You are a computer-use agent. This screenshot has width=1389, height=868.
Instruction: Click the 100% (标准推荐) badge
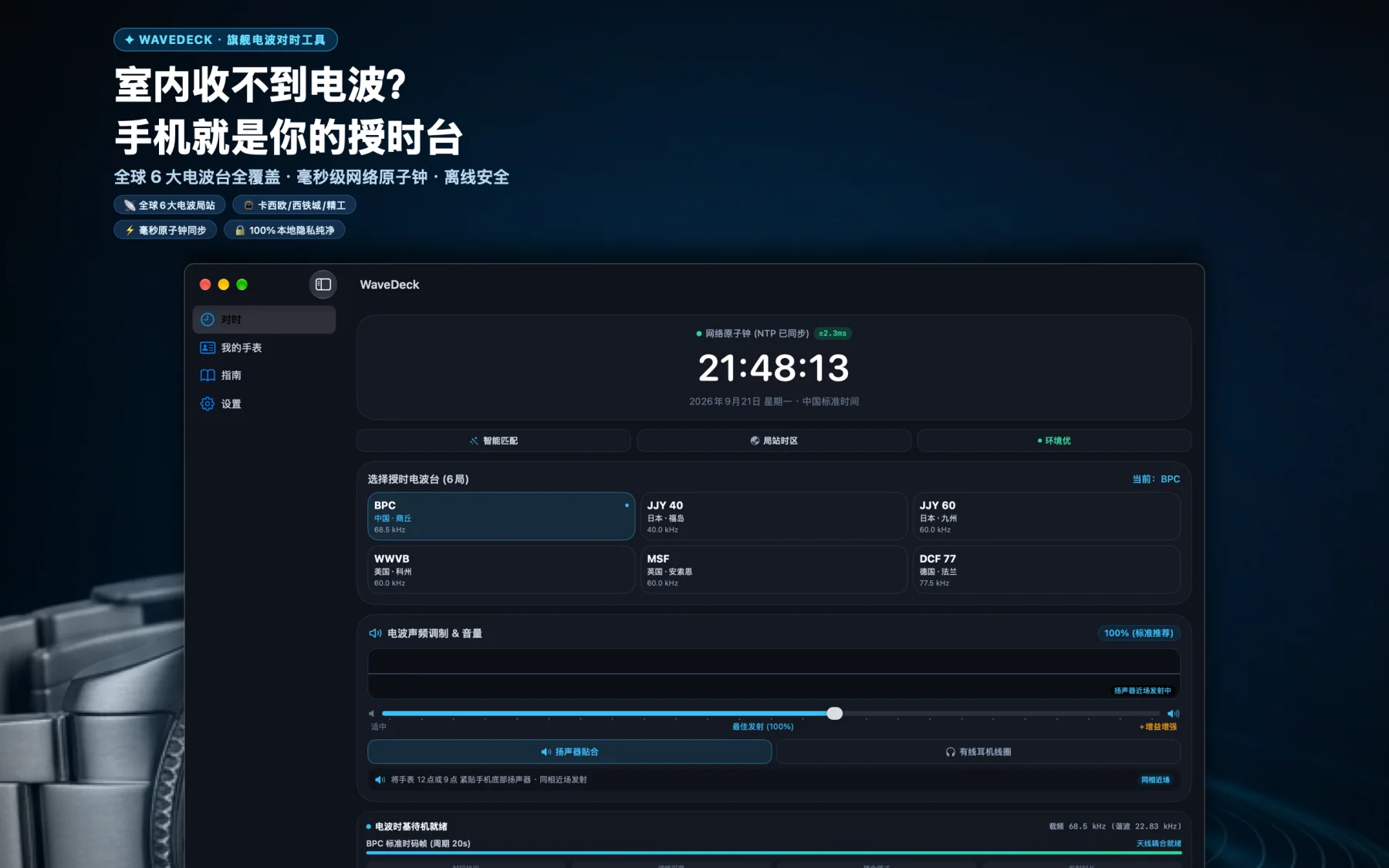(1139, 633)
